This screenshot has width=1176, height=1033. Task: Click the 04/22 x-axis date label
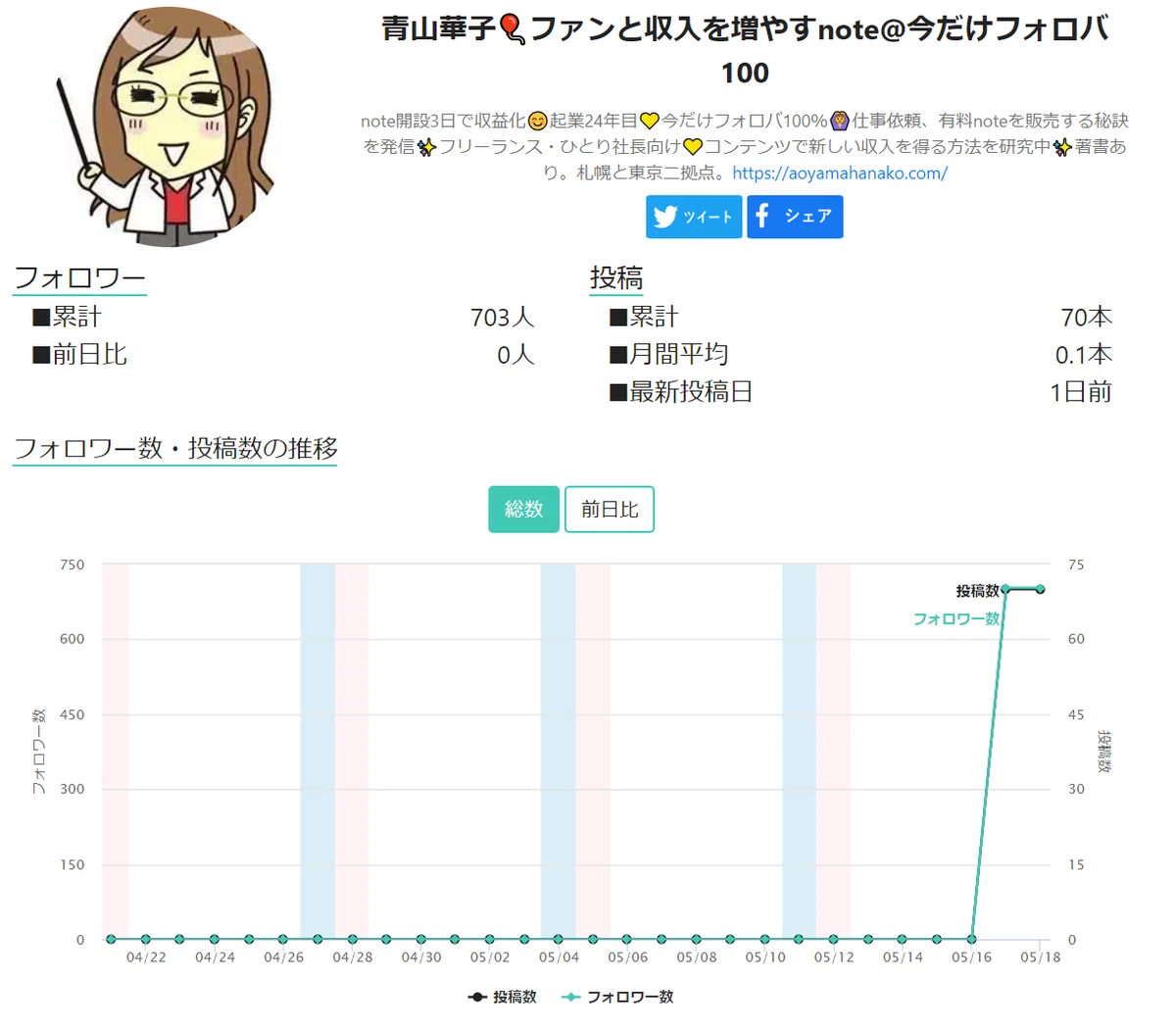tap(146, 958)
